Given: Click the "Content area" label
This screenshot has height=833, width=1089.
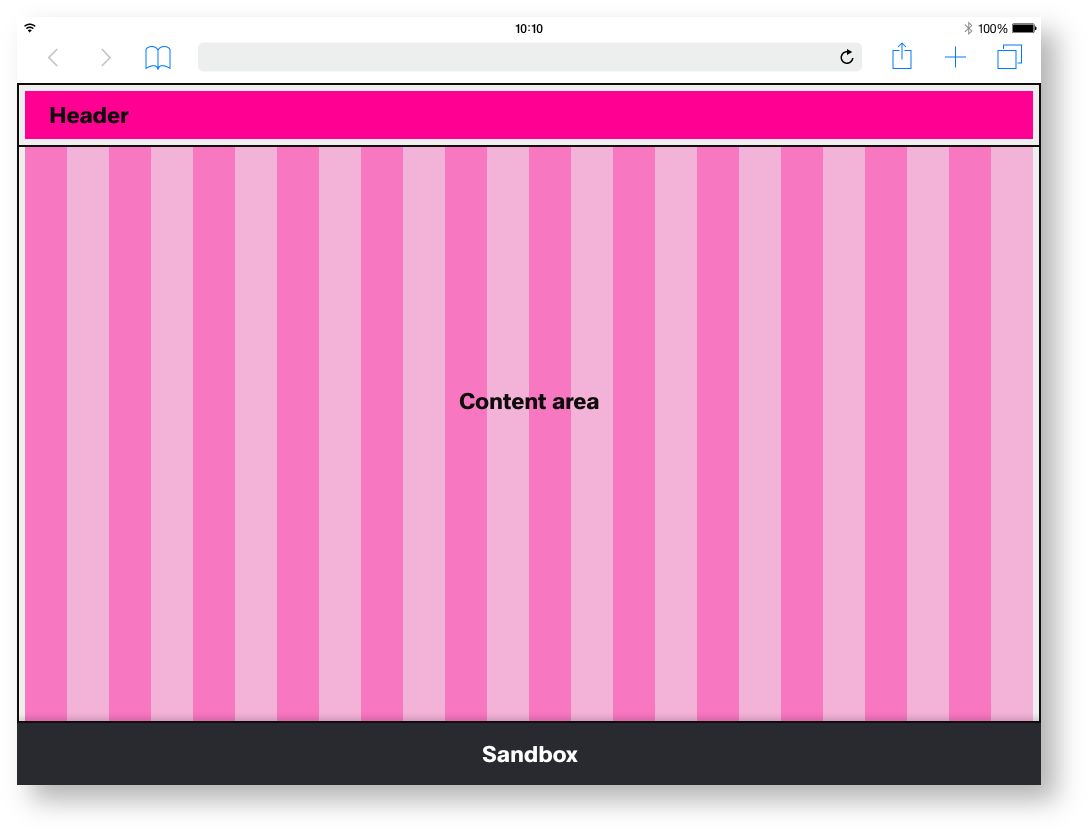Looking at the screenshot, I should 529,402.
